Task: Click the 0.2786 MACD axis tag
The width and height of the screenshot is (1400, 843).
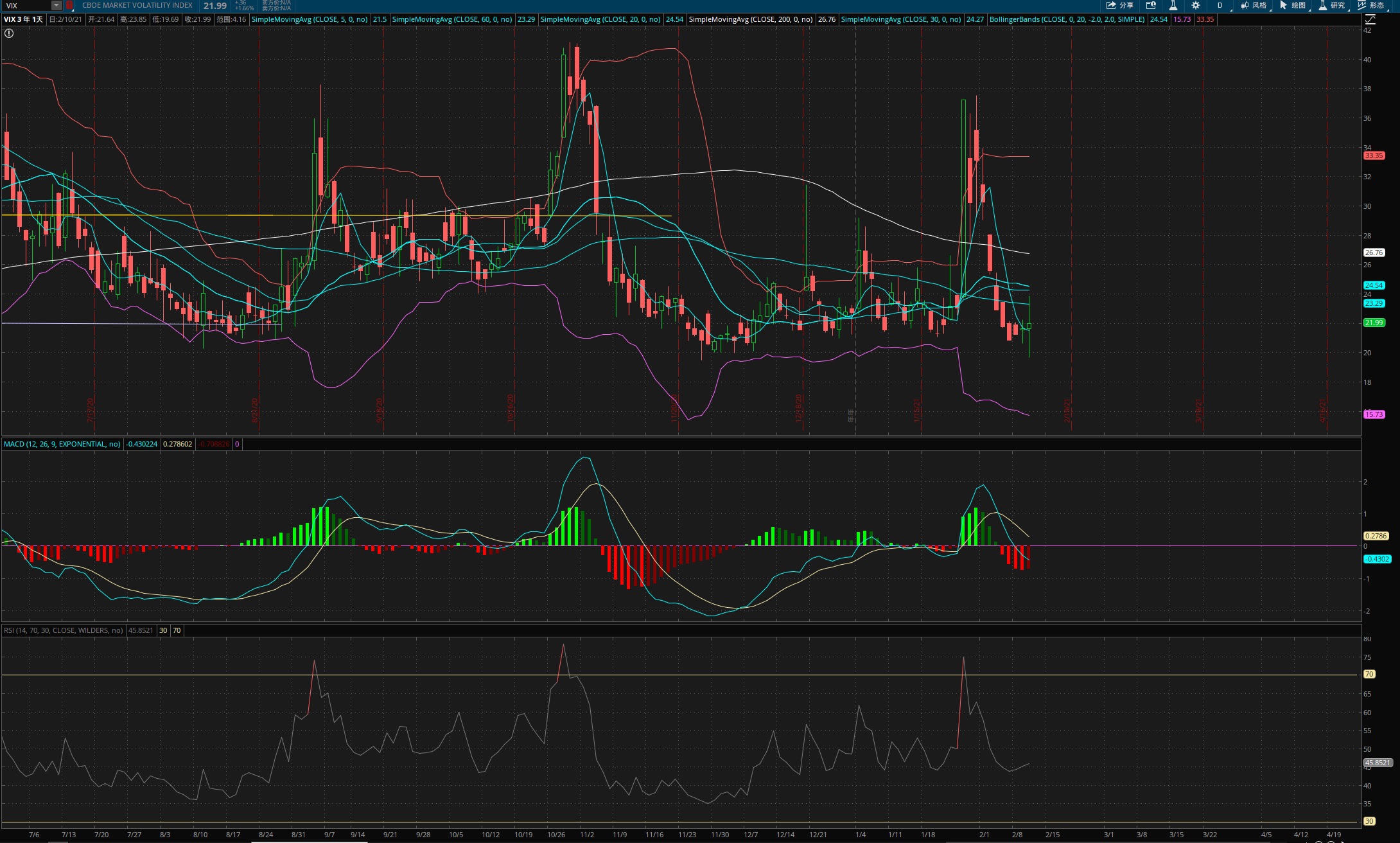Action: tap(1376, 536)
